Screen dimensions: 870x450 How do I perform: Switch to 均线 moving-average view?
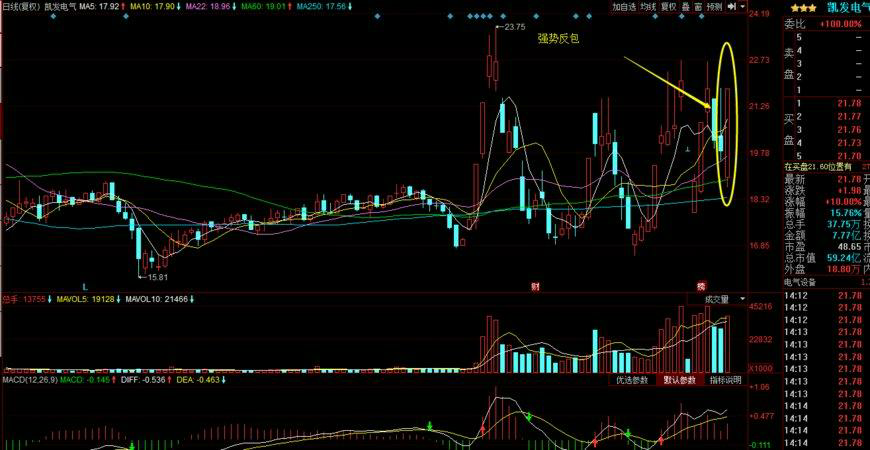click(x=648, y=7)
